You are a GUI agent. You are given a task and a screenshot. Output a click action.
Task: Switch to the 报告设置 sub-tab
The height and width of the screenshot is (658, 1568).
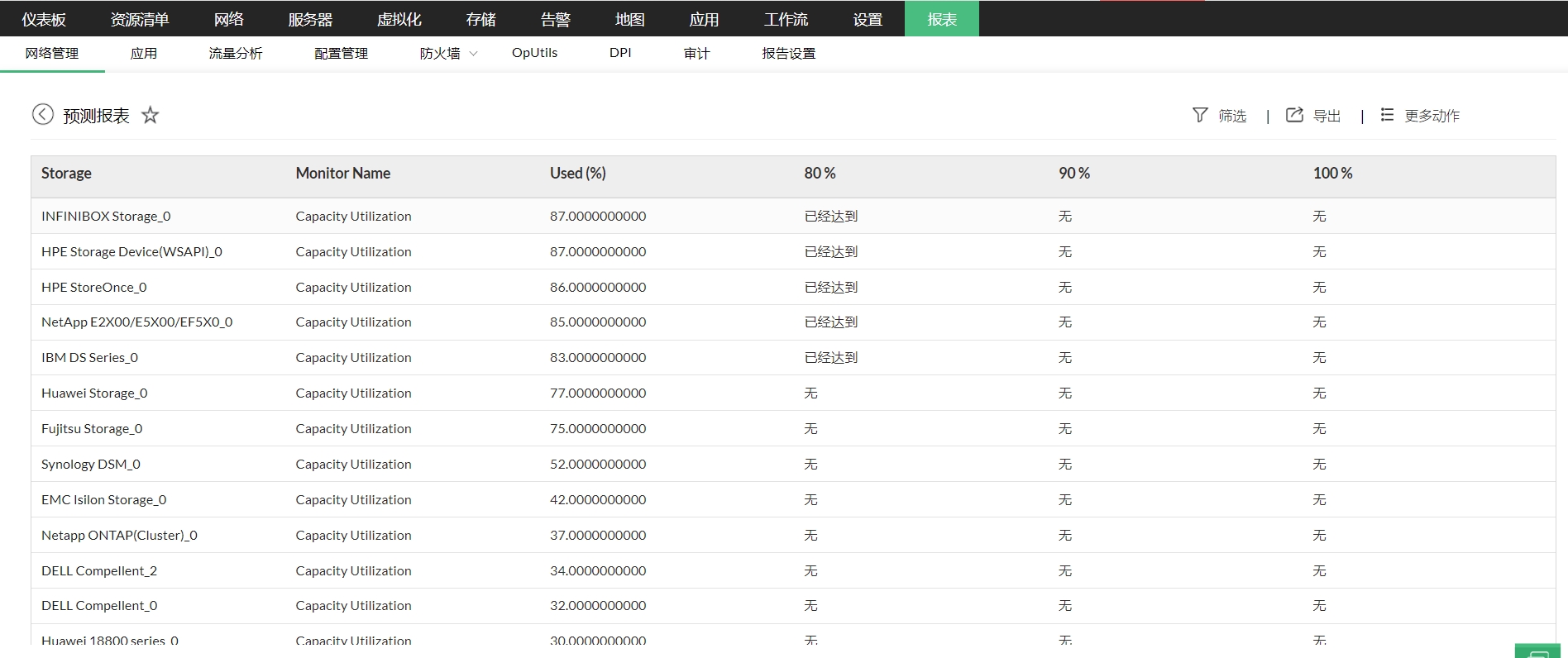coord(789,54)
